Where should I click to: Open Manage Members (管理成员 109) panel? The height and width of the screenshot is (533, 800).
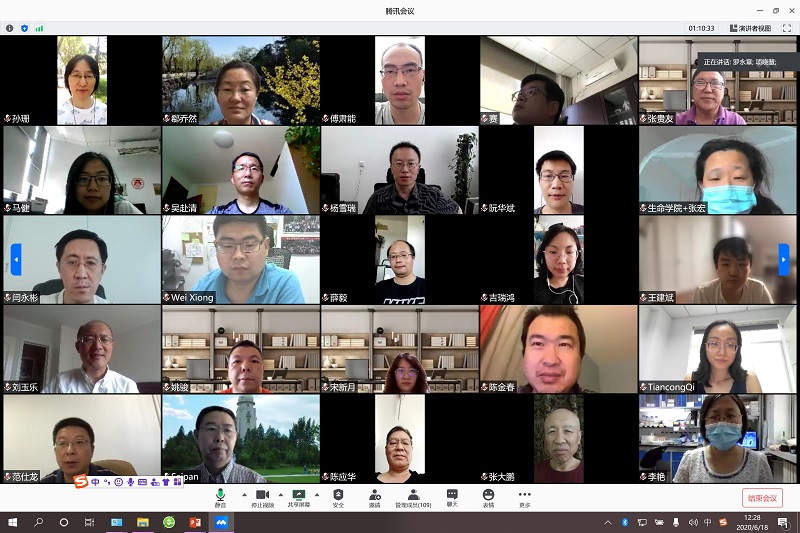coord(413,496)
